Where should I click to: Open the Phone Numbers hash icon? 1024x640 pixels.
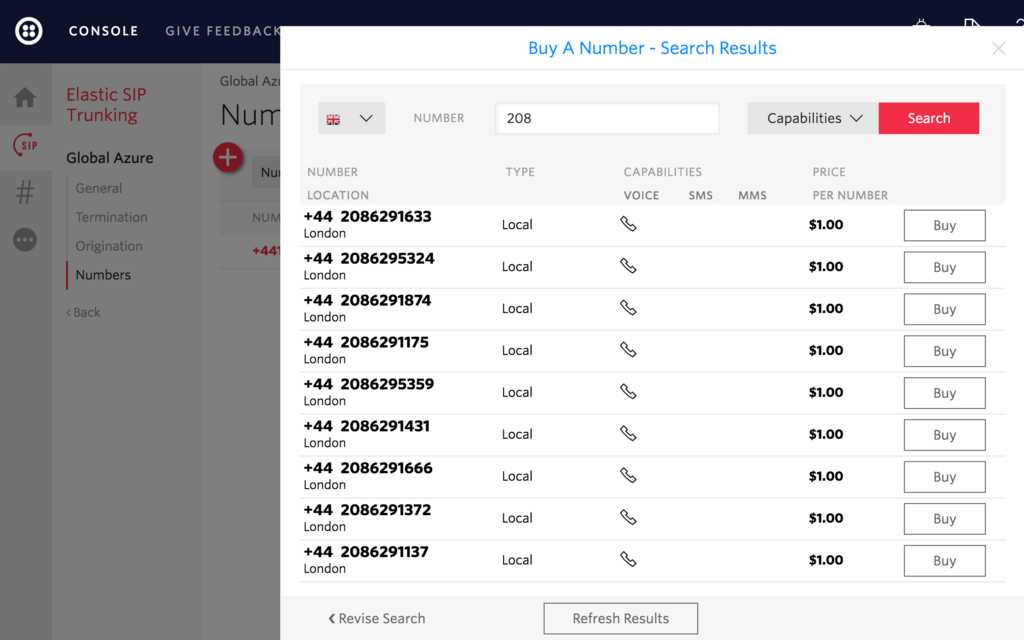[25, 192]
